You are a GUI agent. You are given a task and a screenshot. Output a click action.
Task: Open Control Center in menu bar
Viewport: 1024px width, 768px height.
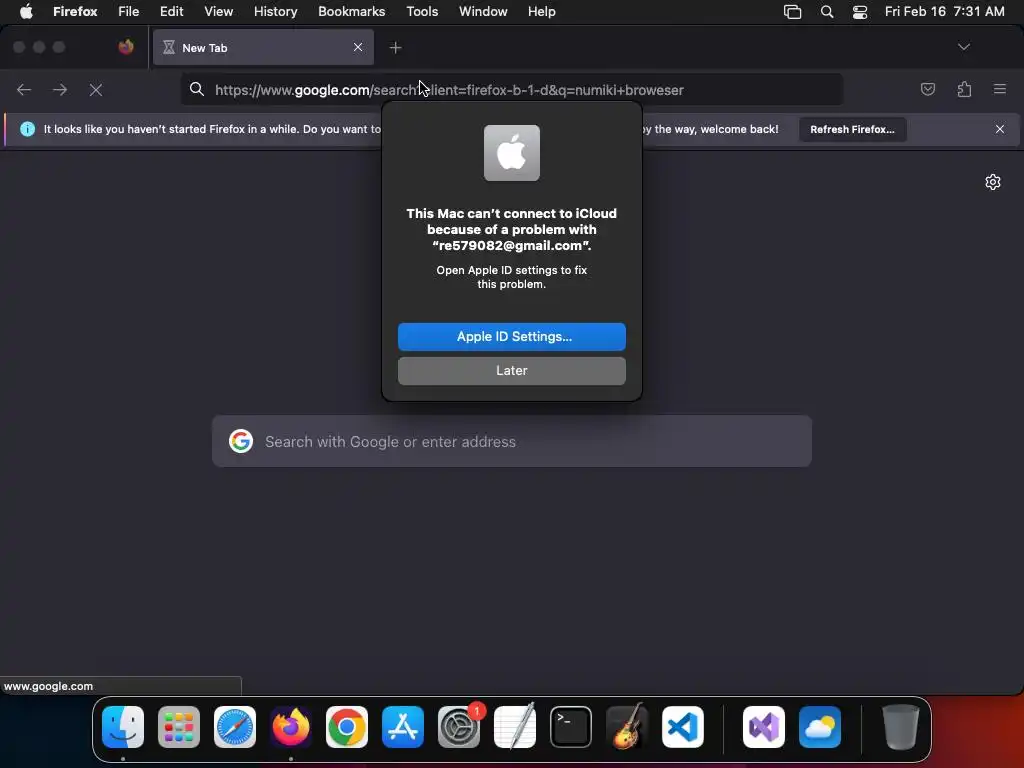point(860,12)
